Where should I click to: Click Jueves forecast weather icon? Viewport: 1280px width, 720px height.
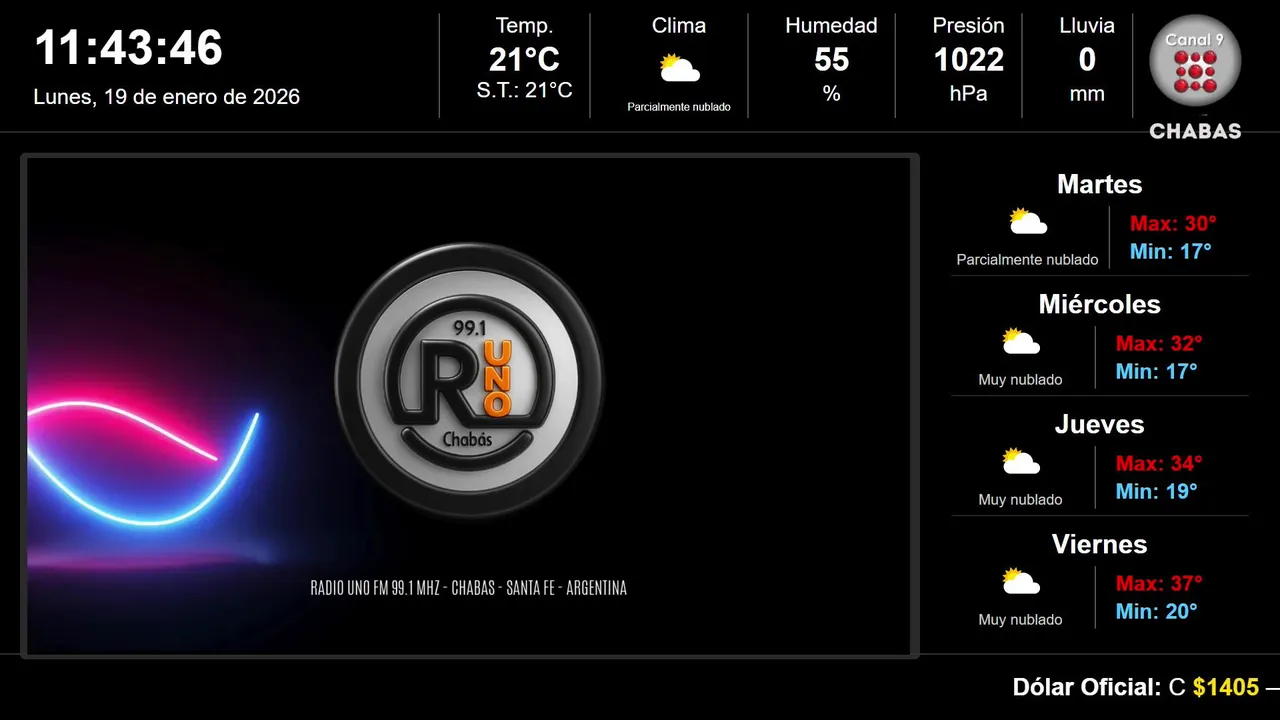[x=1021, y=461]
